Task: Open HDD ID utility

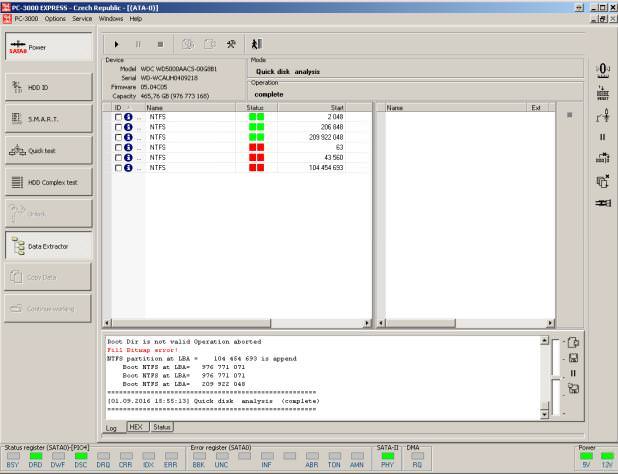Action: 48,87
